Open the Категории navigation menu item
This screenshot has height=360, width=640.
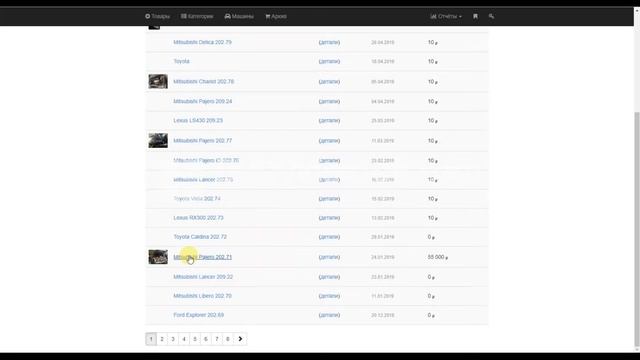coord(197,16)
